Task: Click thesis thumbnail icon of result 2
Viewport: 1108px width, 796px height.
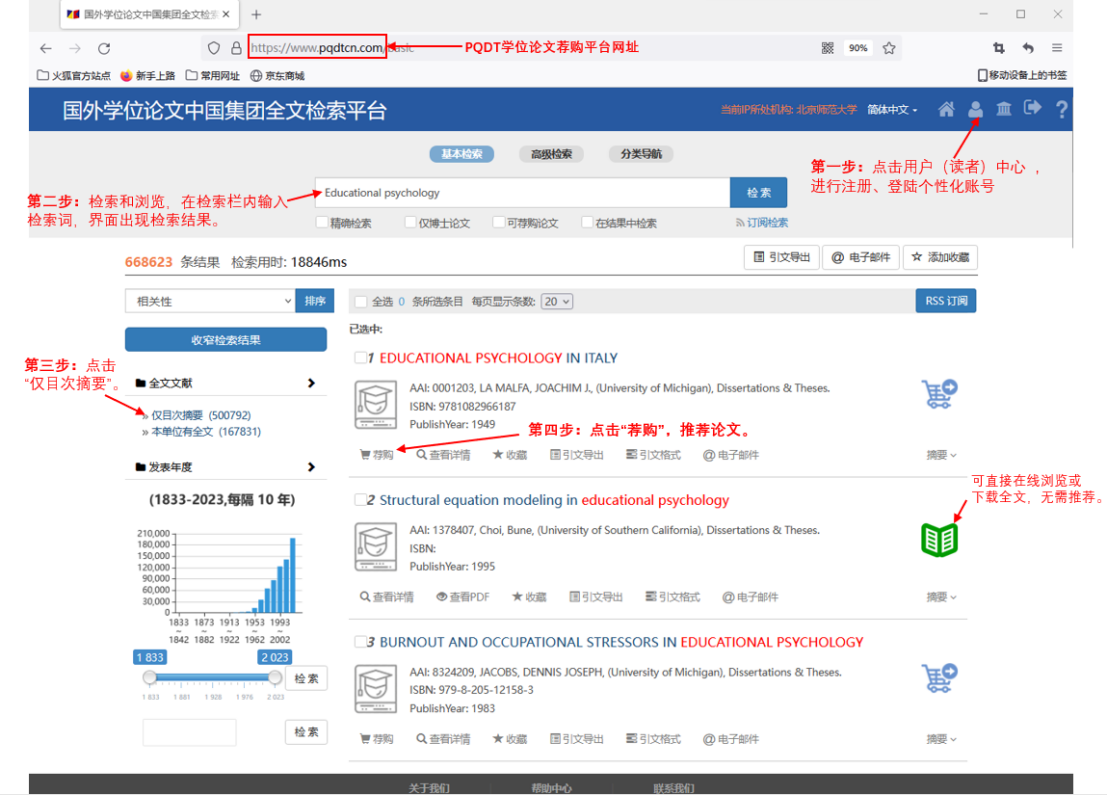Action: point(375,546)
